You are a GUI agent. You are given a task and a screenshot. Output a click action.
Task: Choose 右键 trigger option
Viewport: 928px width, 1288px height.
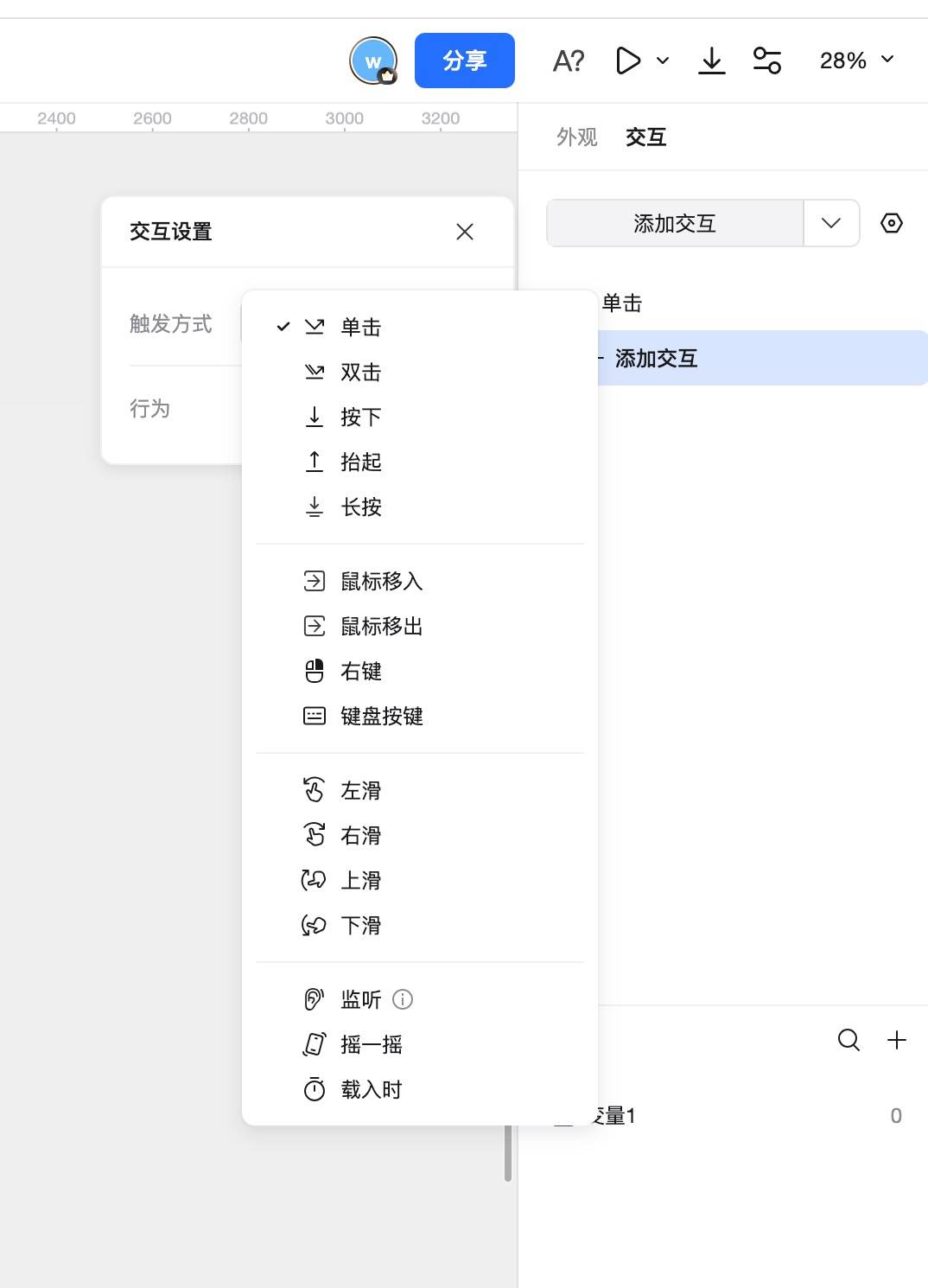[x=420, y=671]
